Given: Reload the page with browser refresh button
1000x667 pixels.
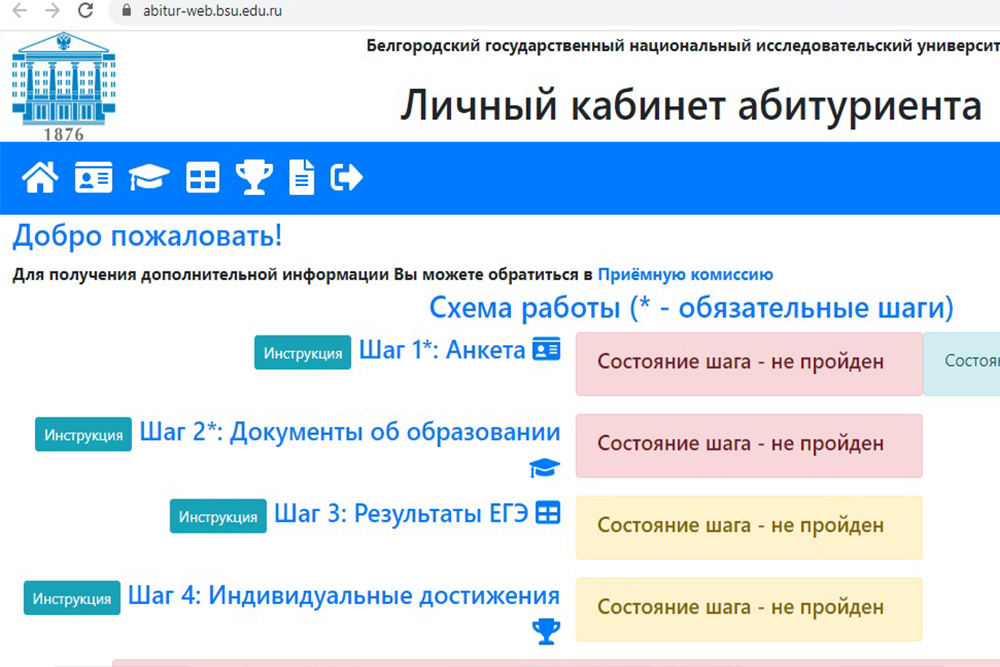Looking at the screenshot, I should pyautogui.click(x=86, y=12).
